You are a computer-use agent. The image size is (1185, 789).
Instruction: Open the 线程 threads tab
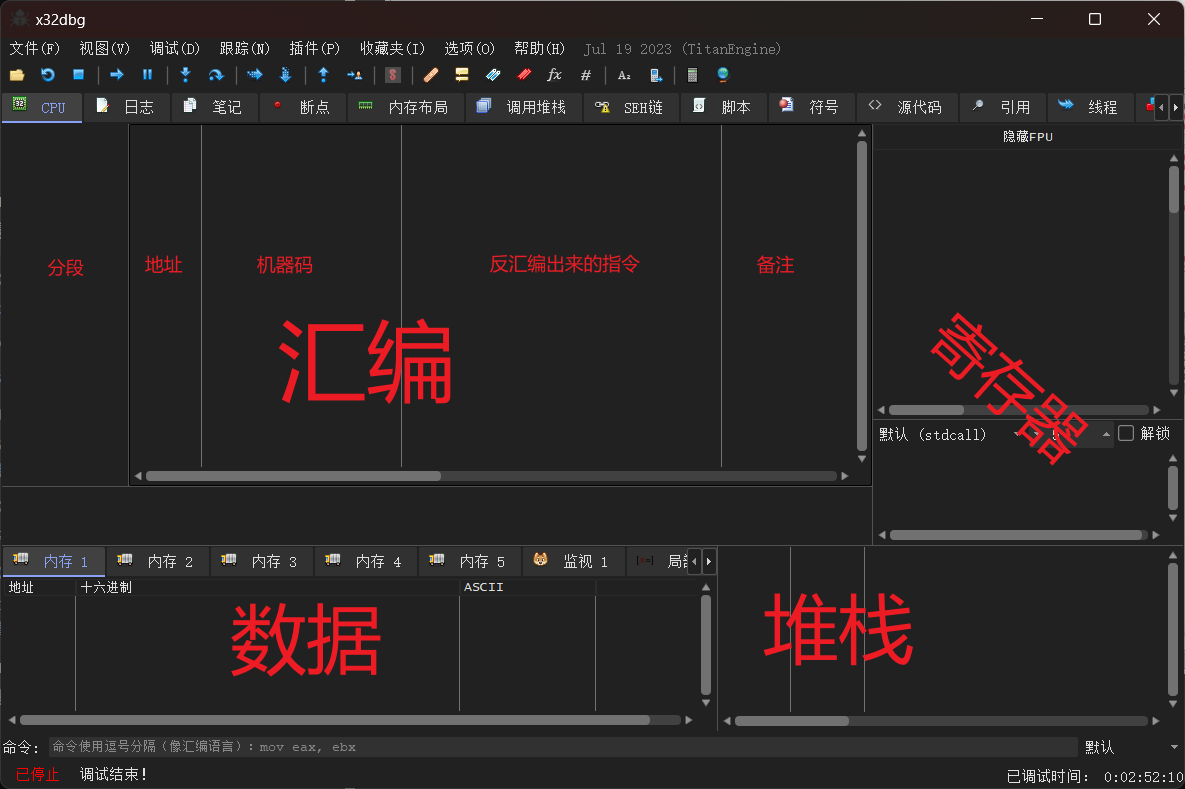[1091, 107]
